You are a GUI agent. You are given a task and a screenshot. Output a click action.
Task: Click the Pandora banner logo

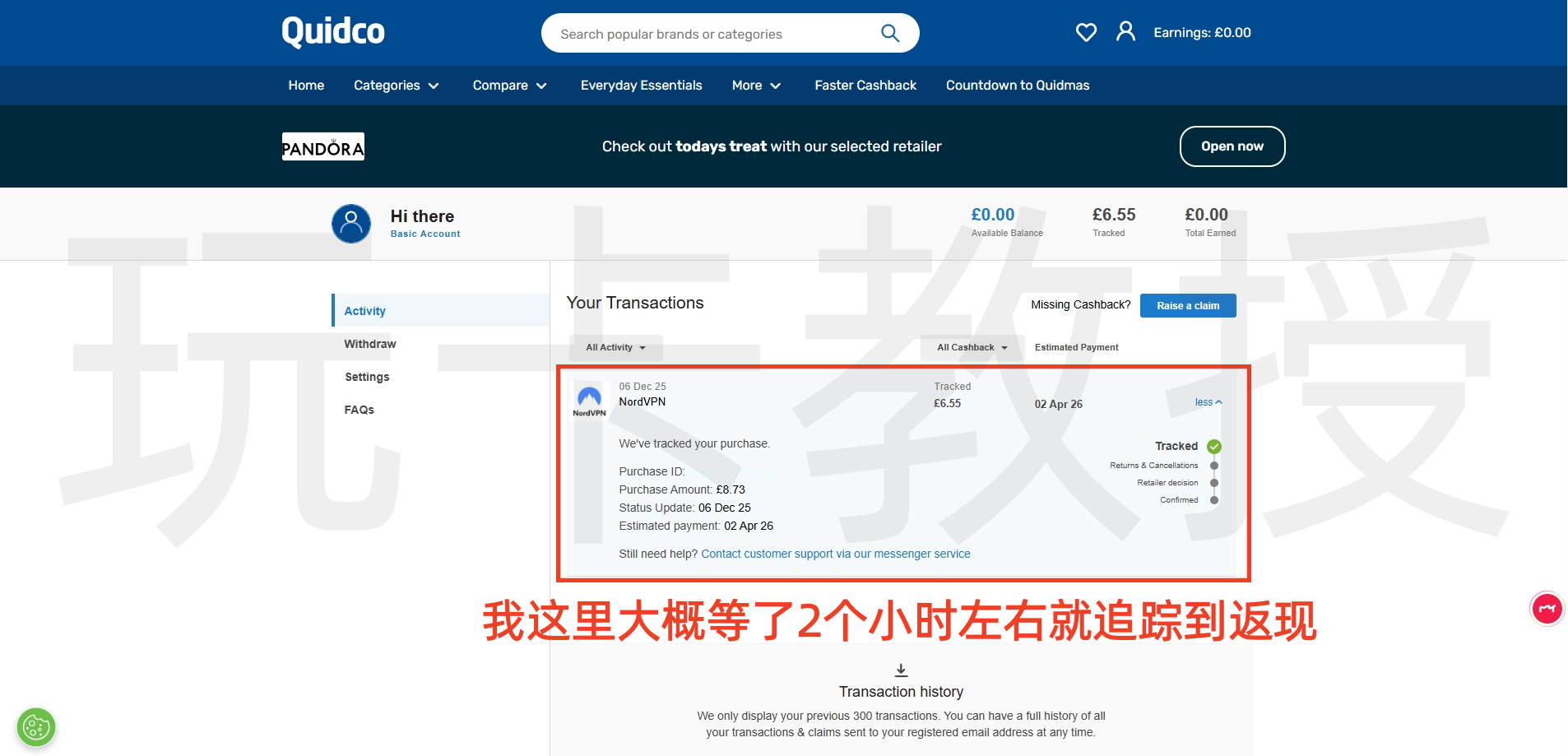click(322, 146)
